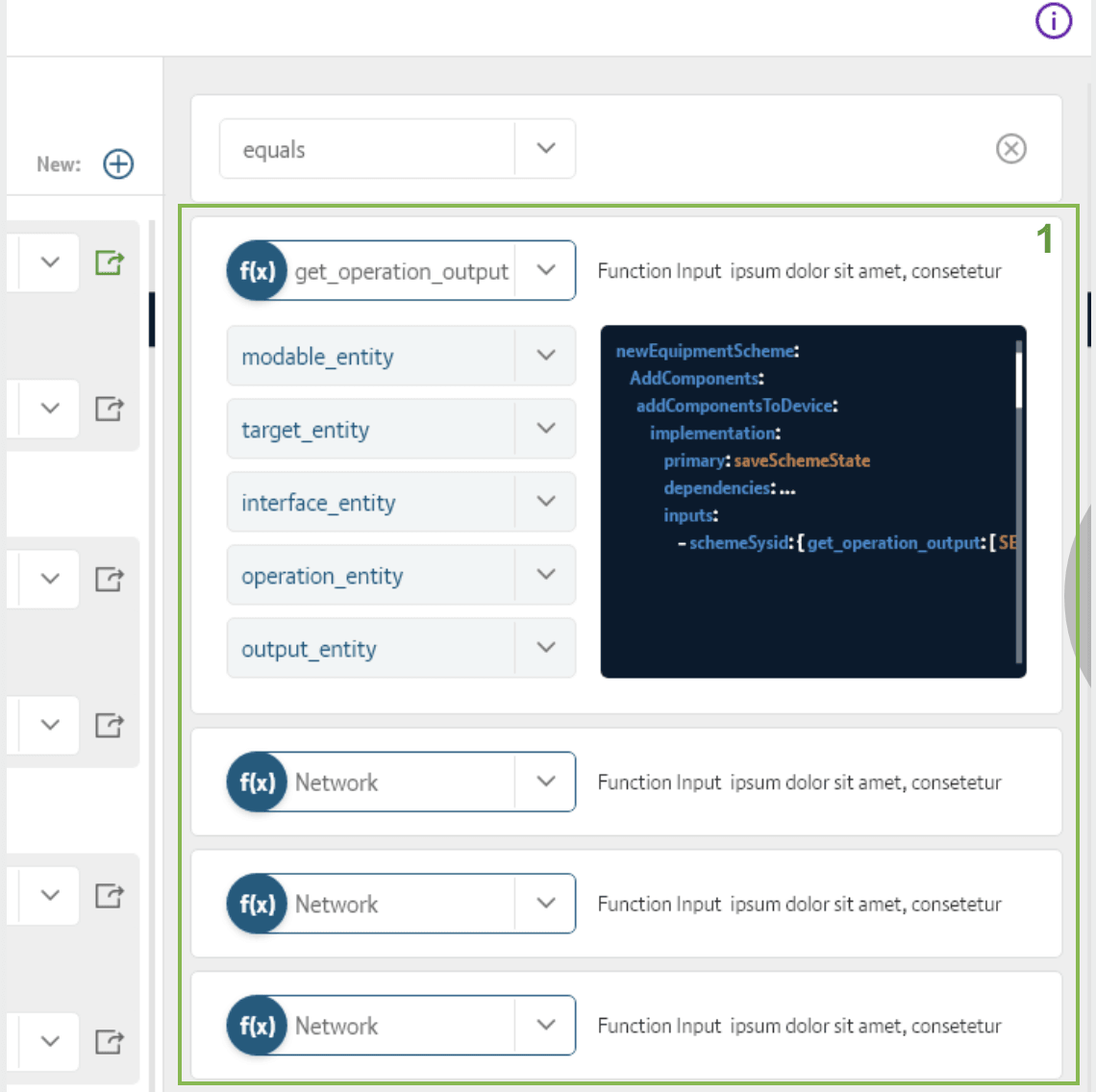
Task: Click the info icon in top corner
Action: [1053, 20]
